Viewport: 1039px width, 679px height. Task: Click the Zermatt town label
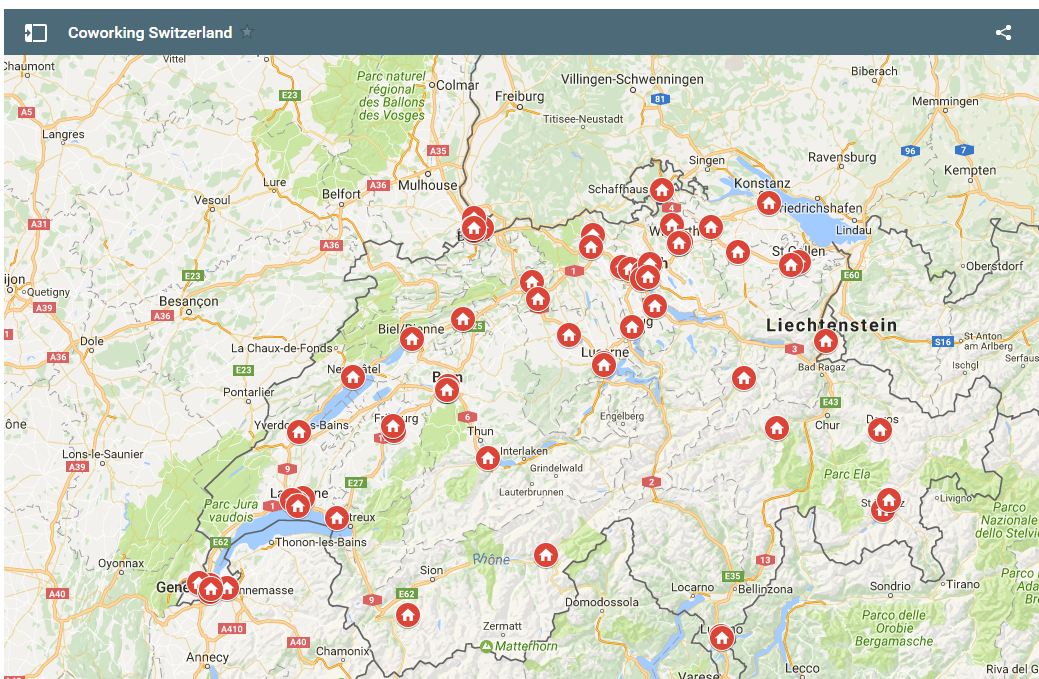(x=502, y=626)
